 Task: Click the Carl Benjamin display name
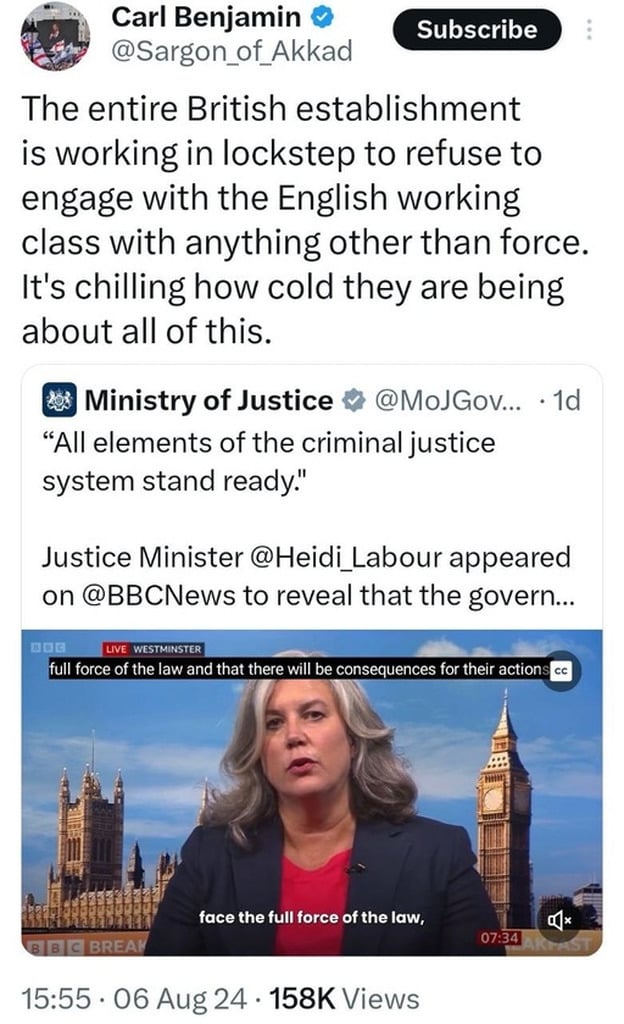[x=206, y=17]
